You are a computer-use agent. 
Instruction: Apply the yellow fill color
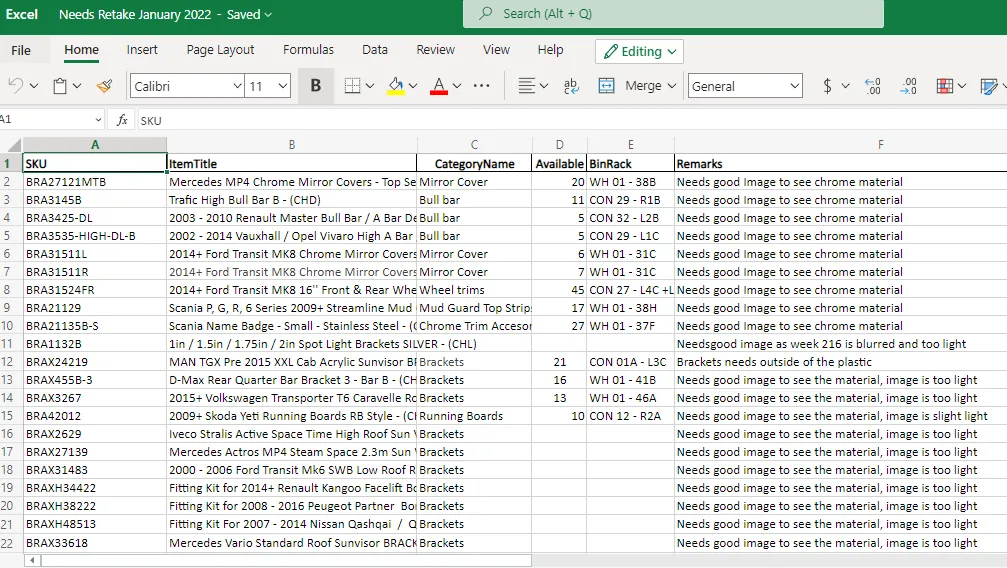point(396,86)
